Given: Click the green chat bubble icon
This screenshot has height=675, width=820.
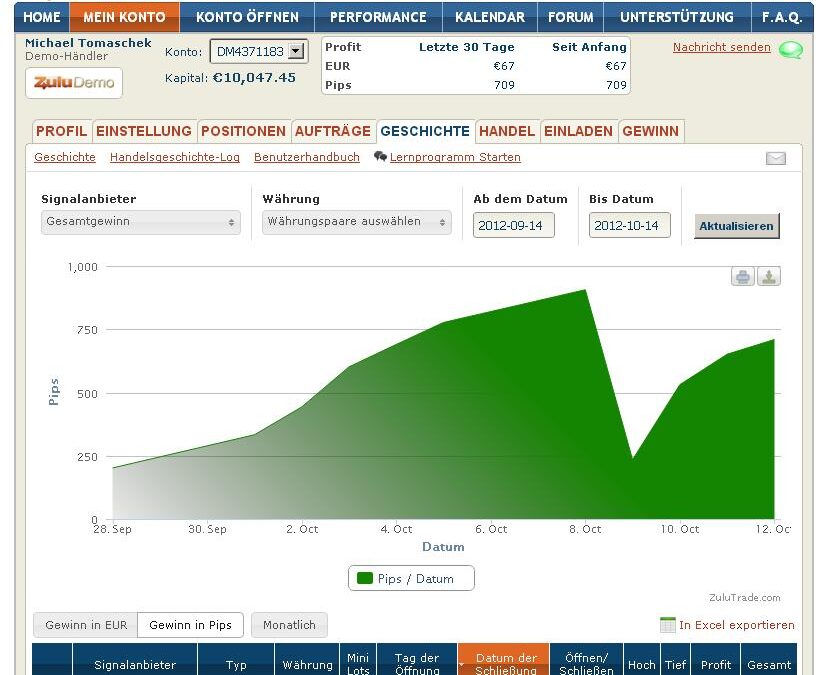Looking at the screenshot, I should (x=790, y=50).
